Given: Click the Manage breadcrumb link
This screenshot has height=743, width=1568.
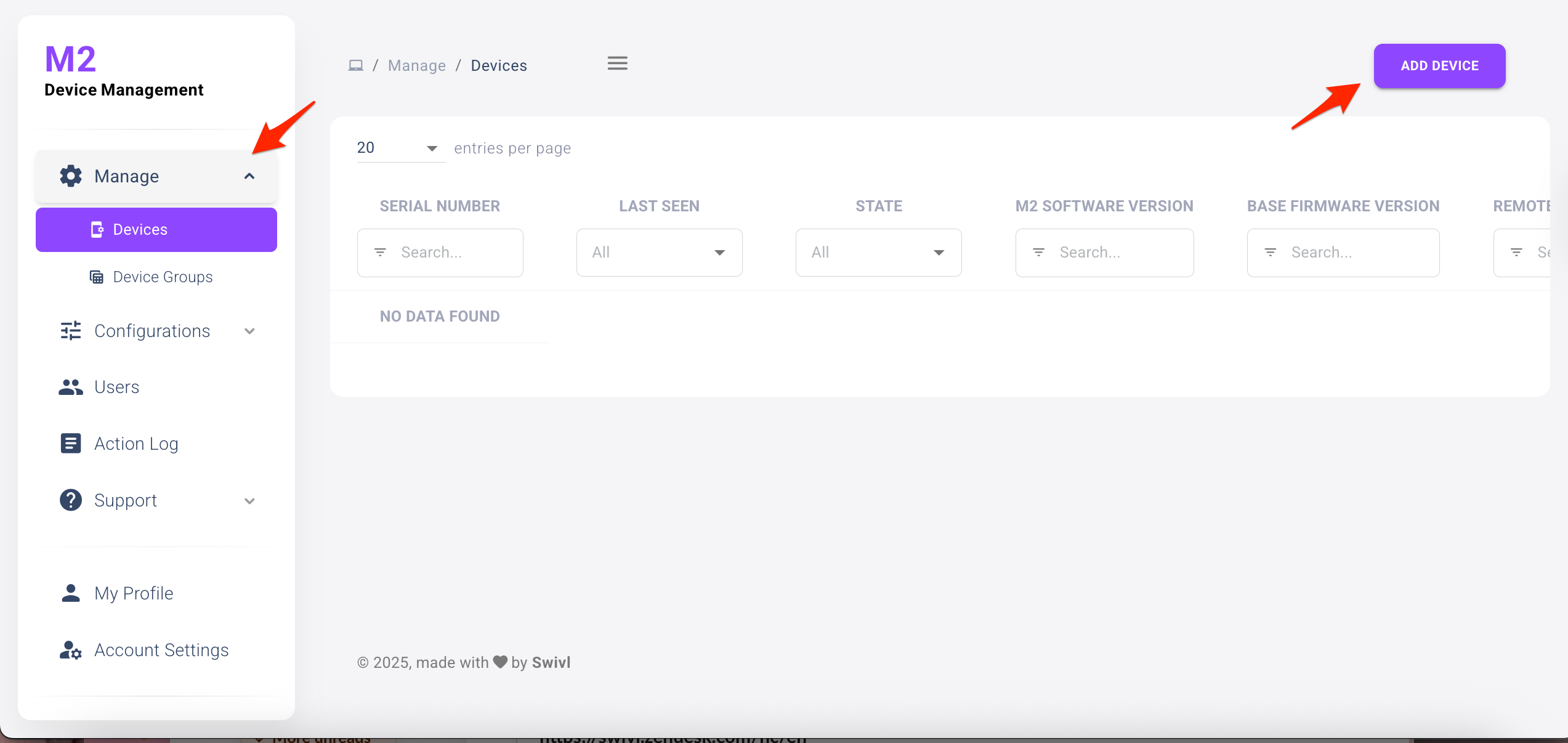Looking at the screenshot, I should (417, 66).
